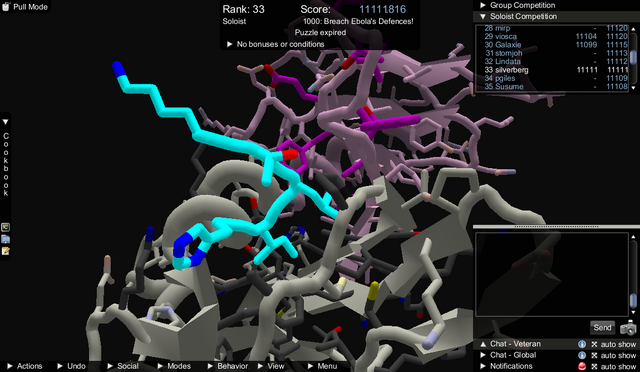Click the info icon for Chat - Veteran

pos(582,344)
